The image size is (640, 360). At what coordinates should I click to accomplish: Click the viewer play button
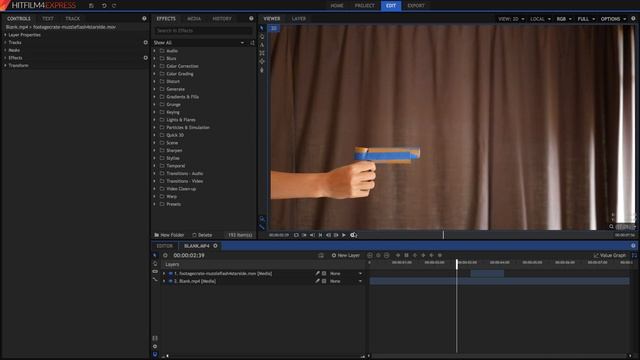click(x=344, y=235)
